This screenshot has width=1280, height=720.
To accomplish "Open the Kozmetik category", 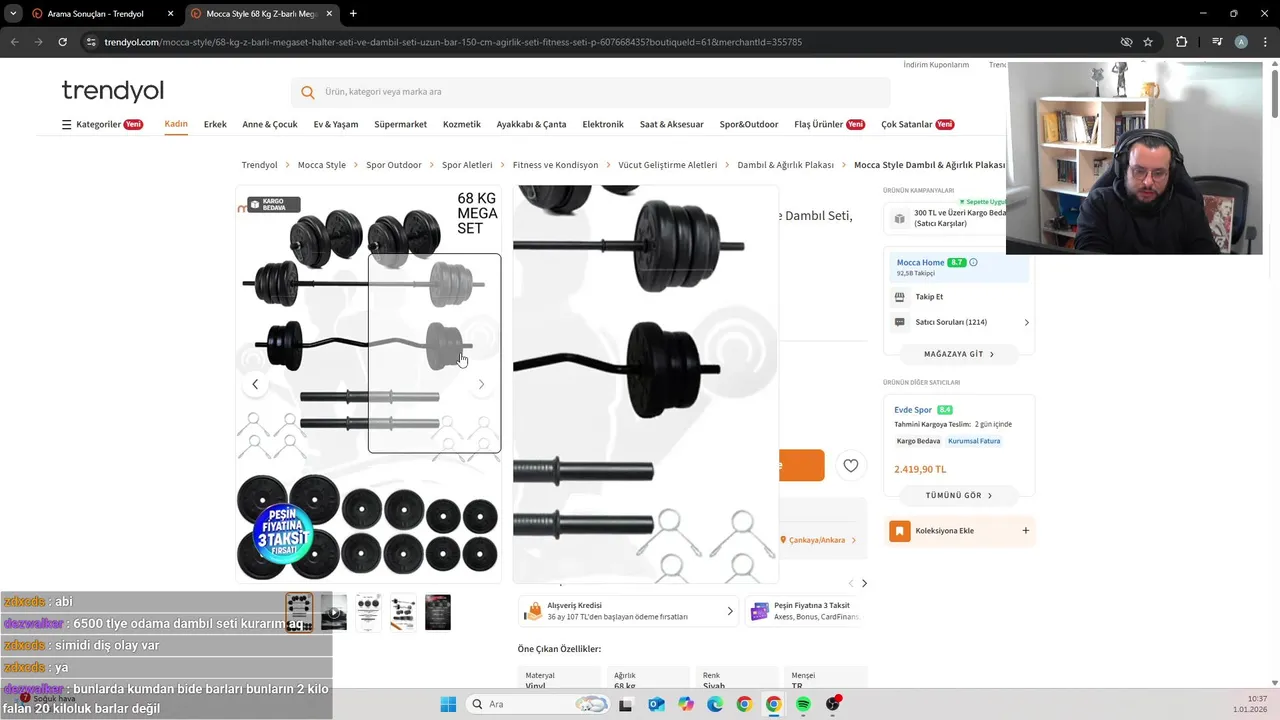I will click(x=462, y=124).
